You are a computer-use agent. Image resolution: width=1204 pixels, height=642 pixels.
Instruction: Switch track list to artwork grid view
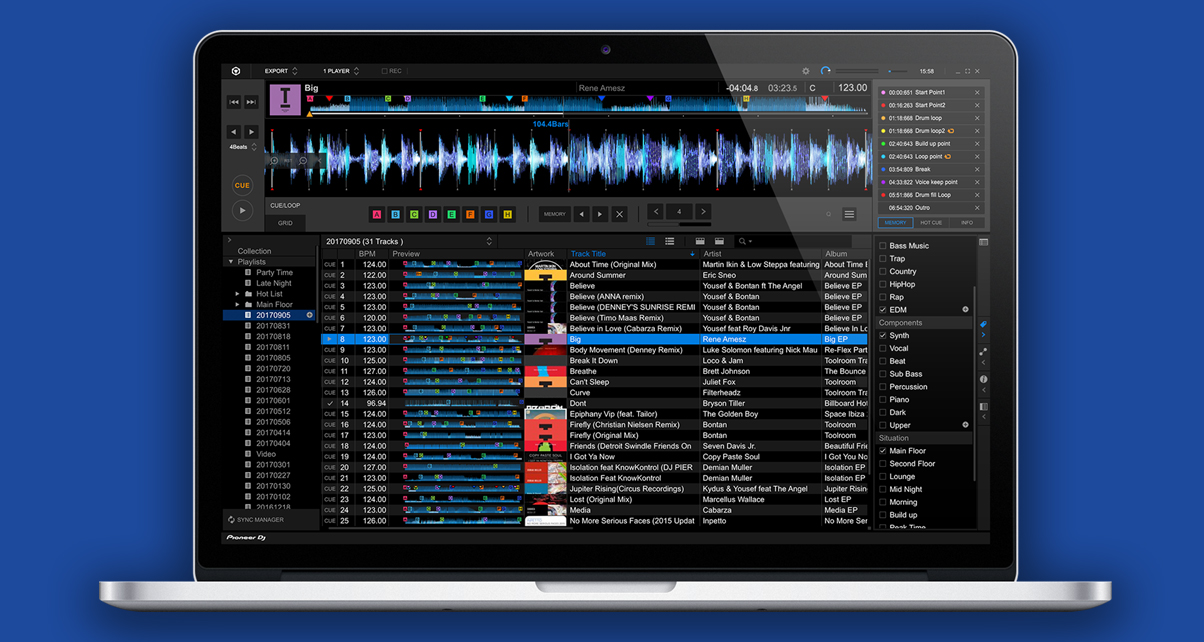click(x=649, y=242)
